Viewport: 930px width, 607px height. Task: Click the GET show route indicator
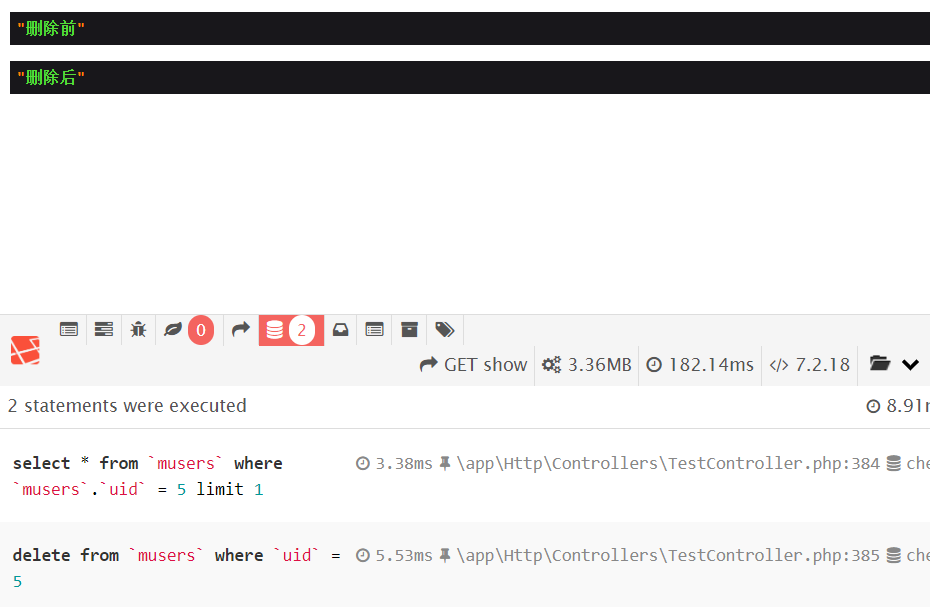click(x=473, y=364)
